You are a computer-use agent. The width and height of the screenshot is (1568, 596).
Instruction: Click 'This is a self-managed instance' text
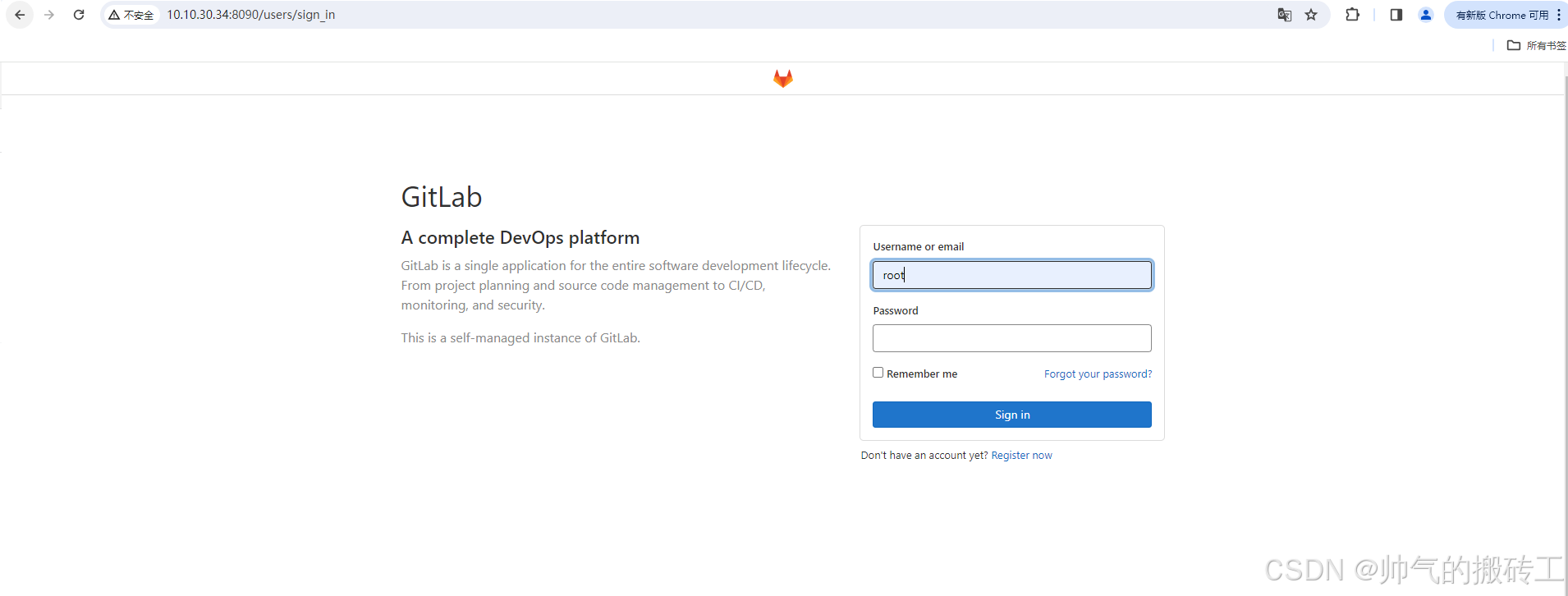pyautogui.click(x=520, y=337)
